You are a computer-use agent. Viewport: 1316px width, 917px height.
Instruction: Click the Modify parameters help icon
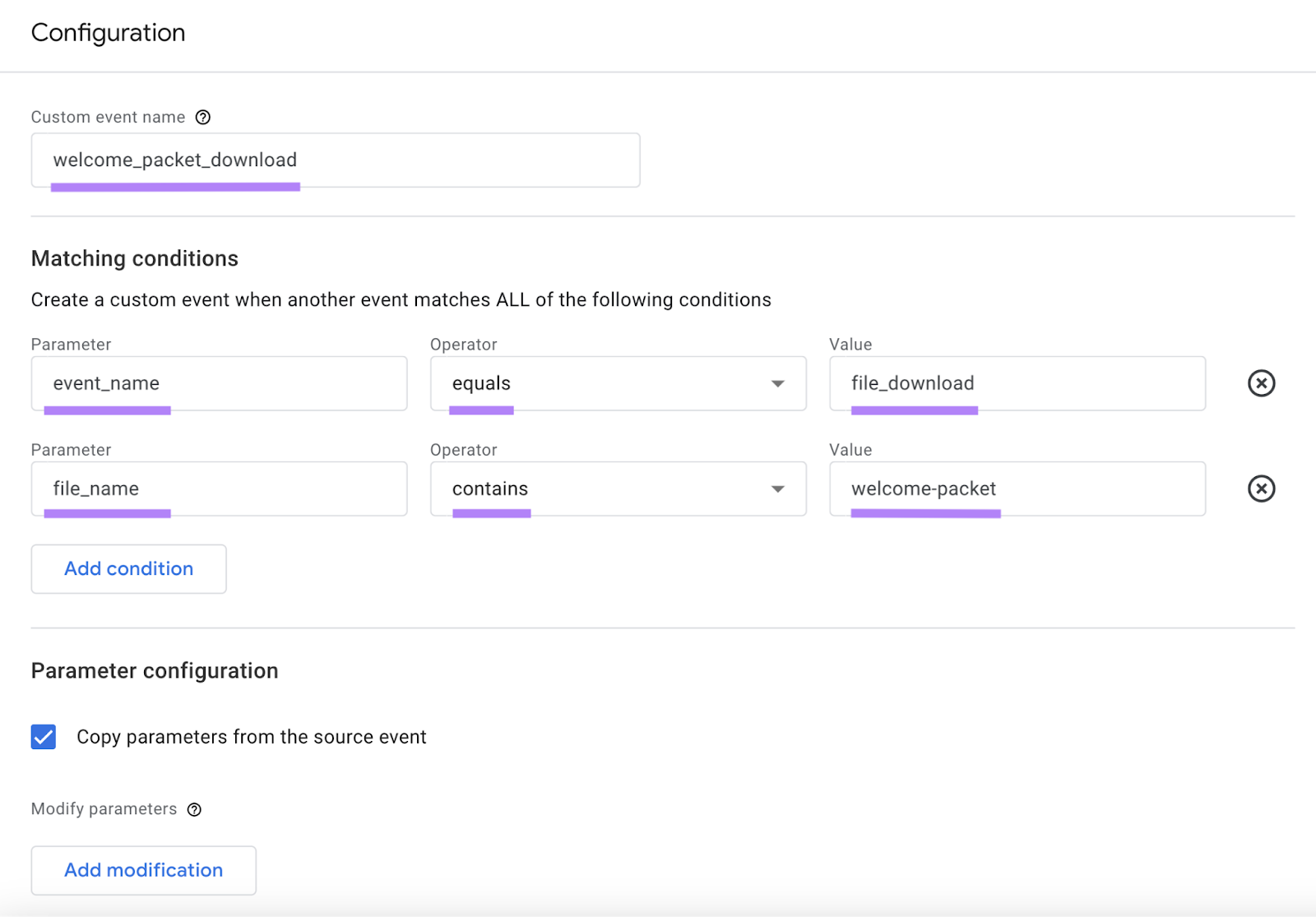(193, 809)
